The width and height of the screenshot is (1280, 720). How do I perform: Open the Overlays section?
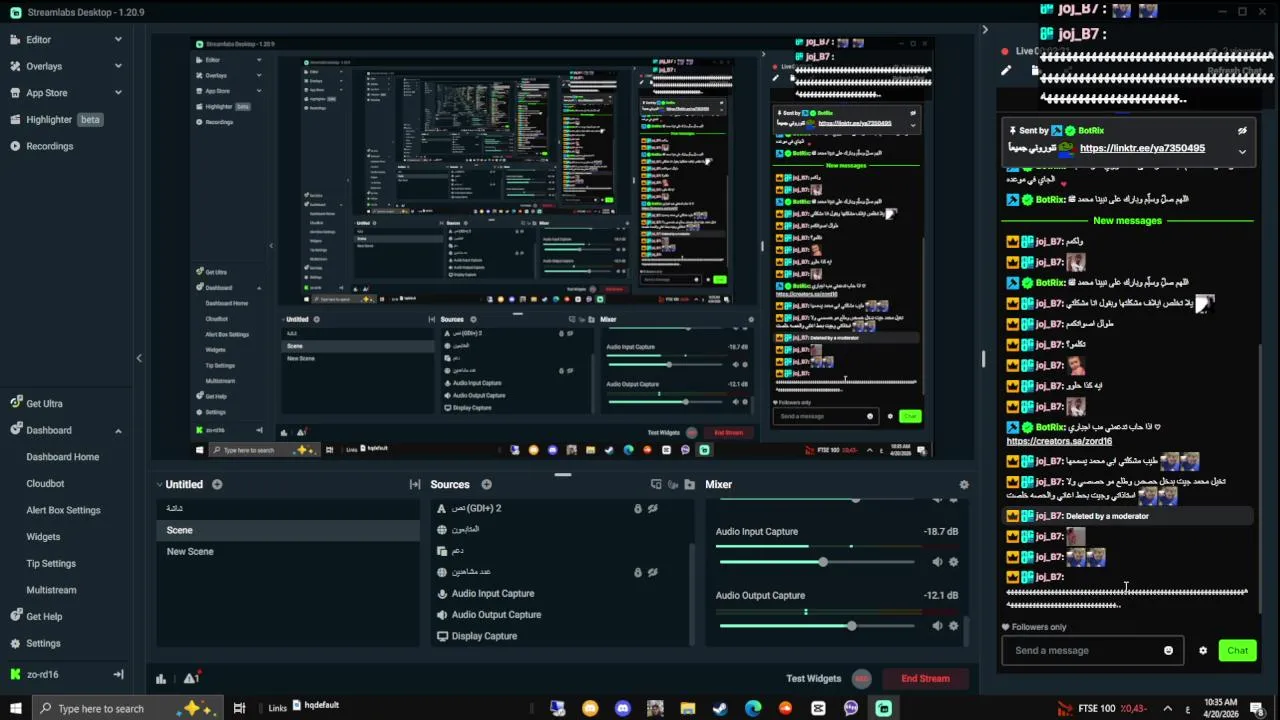pyautogui.click(x=44, y=66)
